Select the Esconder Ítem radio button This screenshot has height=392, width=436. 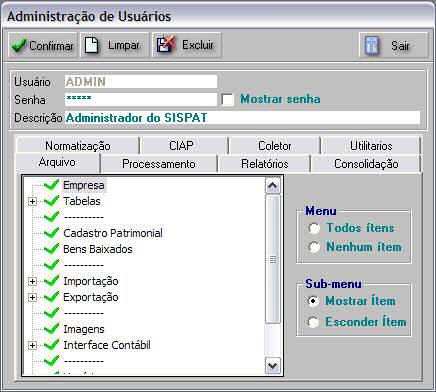pos(313,322)
